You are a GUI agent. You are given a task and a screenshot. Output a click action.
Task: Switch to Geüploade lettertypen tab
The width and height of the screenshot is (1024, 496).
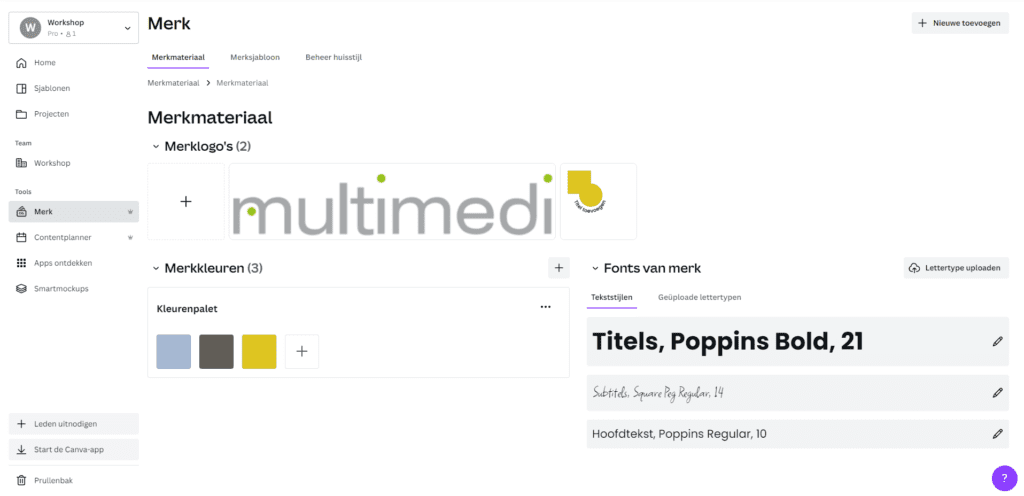point(699,297)
